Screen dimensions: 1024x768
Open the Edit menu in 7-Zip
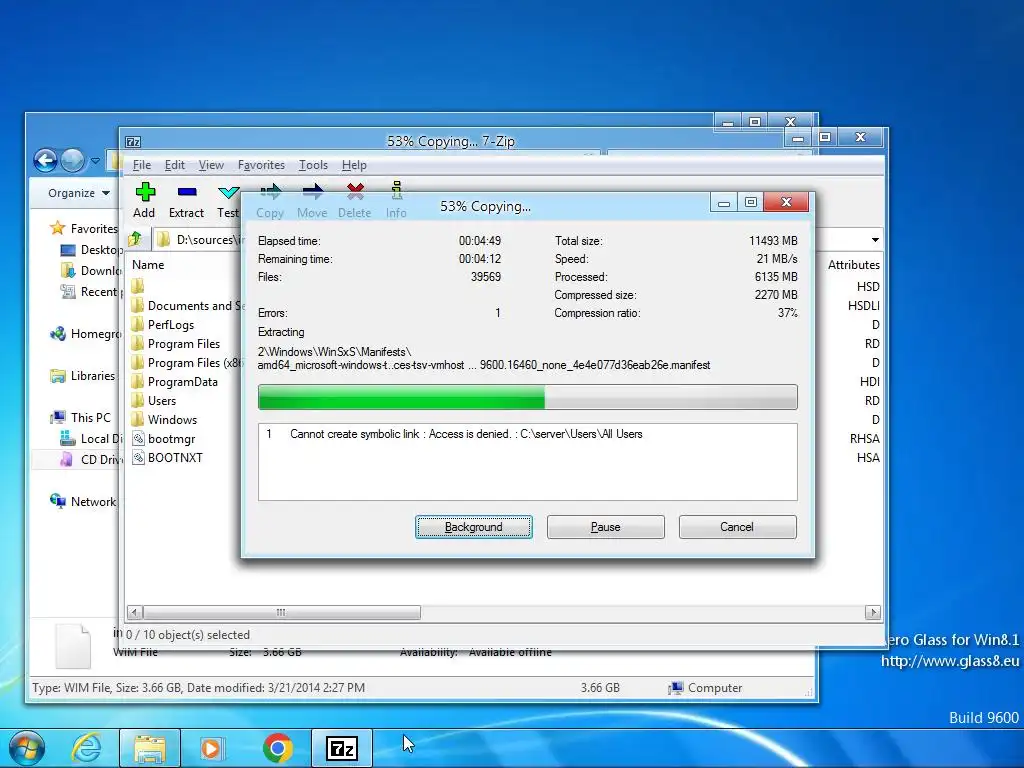click(174, 165)
